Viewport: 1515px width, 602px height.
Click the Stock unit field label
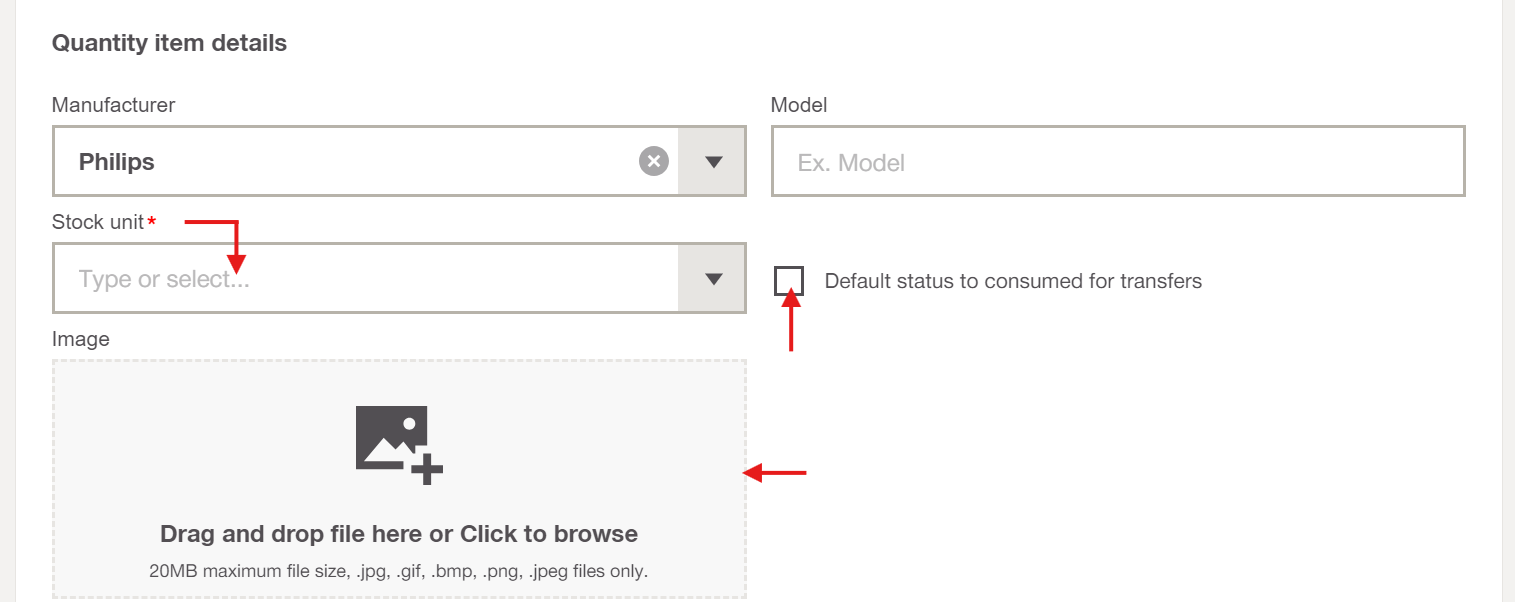click(98, 222)
